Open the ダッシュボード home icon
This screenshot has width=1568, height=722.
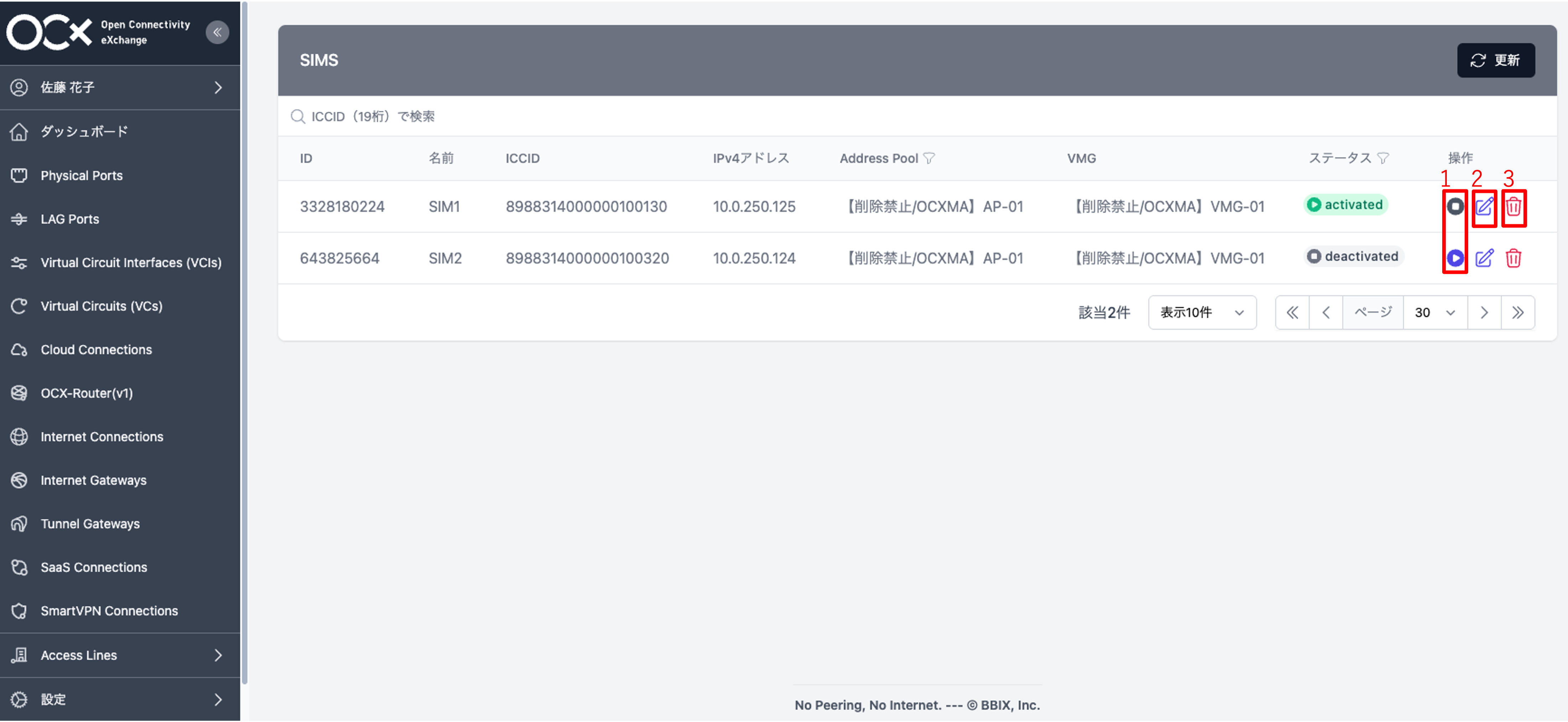(19, 132)
